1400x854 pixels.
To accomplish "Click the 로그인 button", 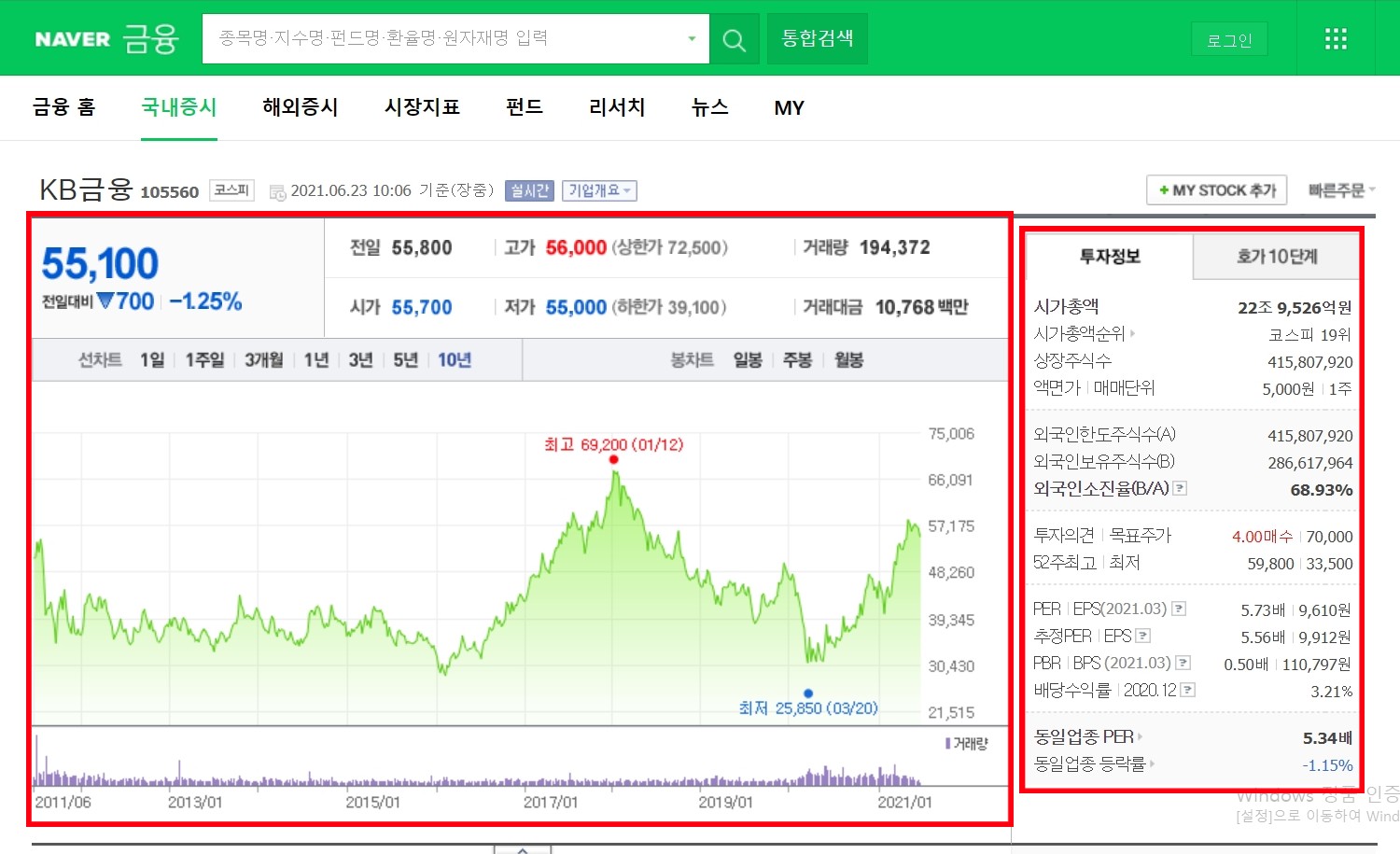I will pos(1229,40).
